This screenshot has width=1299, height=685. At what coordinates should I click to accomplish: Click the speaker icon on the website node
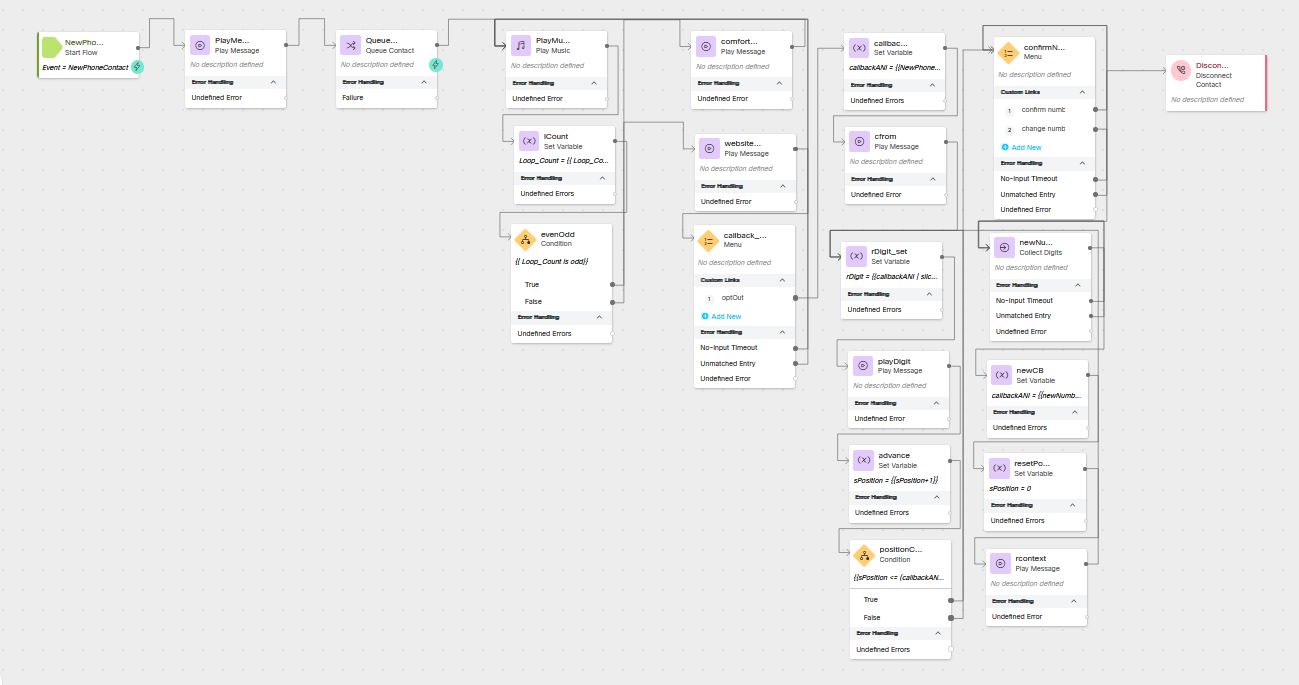[709, 148]
